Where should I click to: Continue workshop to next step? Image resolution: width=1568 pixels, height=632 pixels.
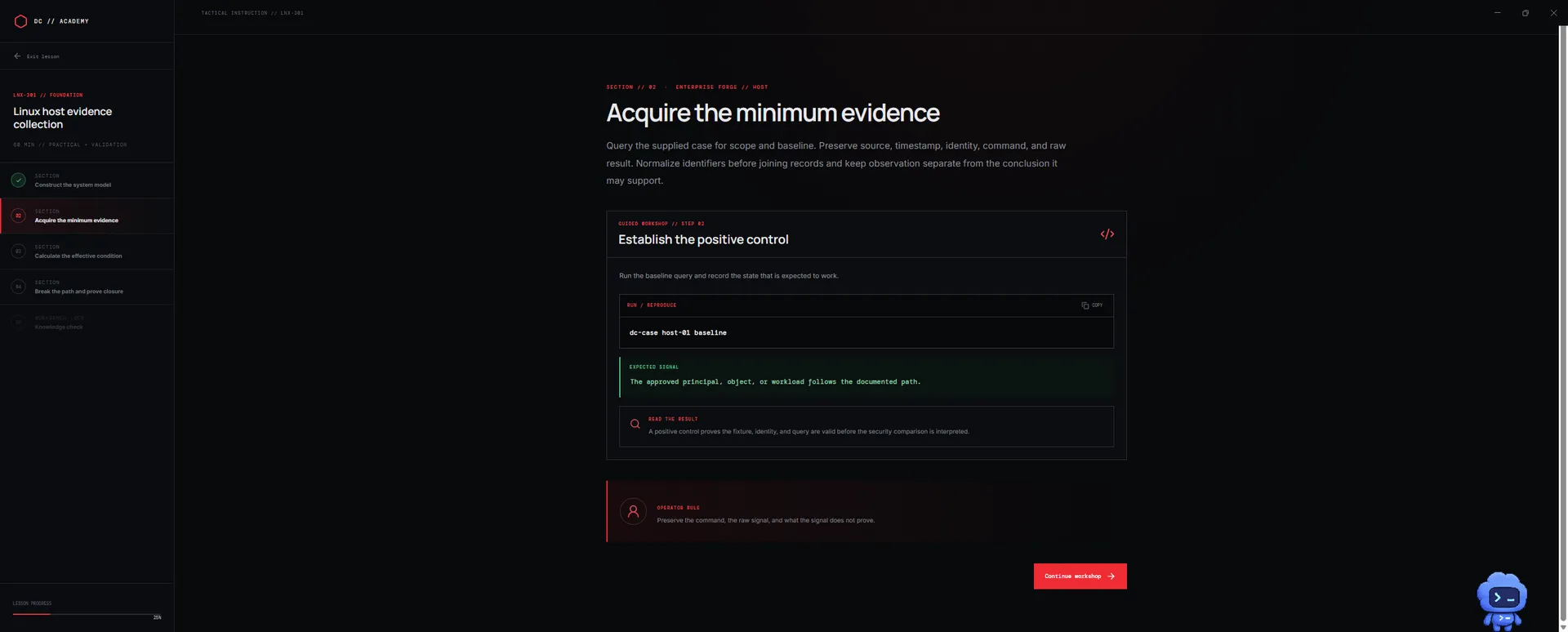(1080, 576)
